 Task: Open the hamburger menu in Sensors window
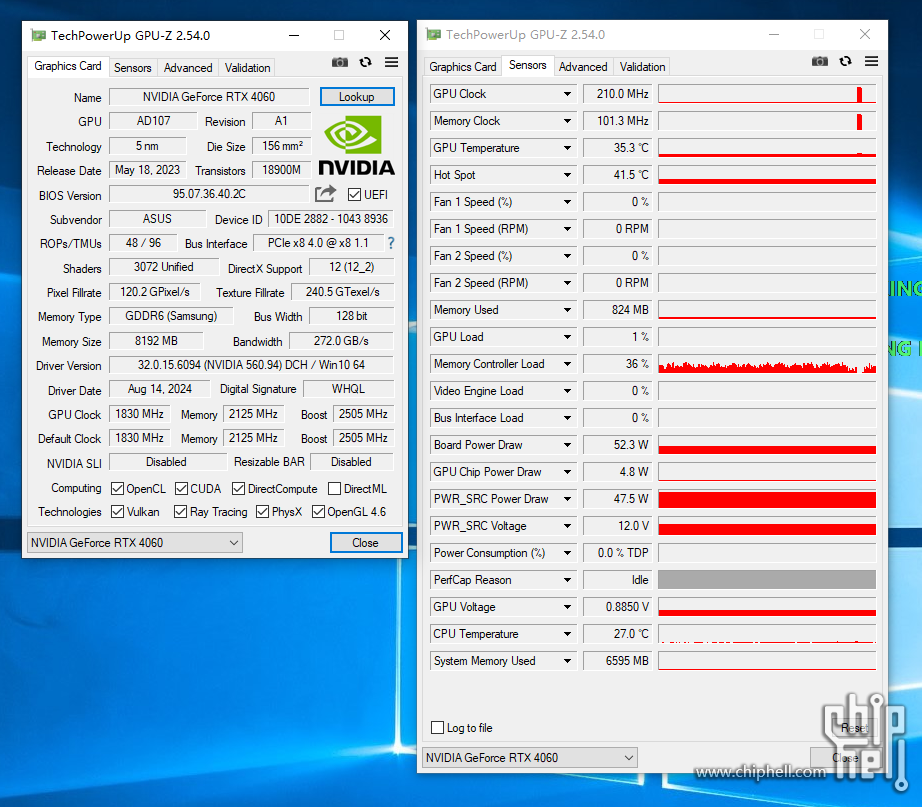coord(871,61)
